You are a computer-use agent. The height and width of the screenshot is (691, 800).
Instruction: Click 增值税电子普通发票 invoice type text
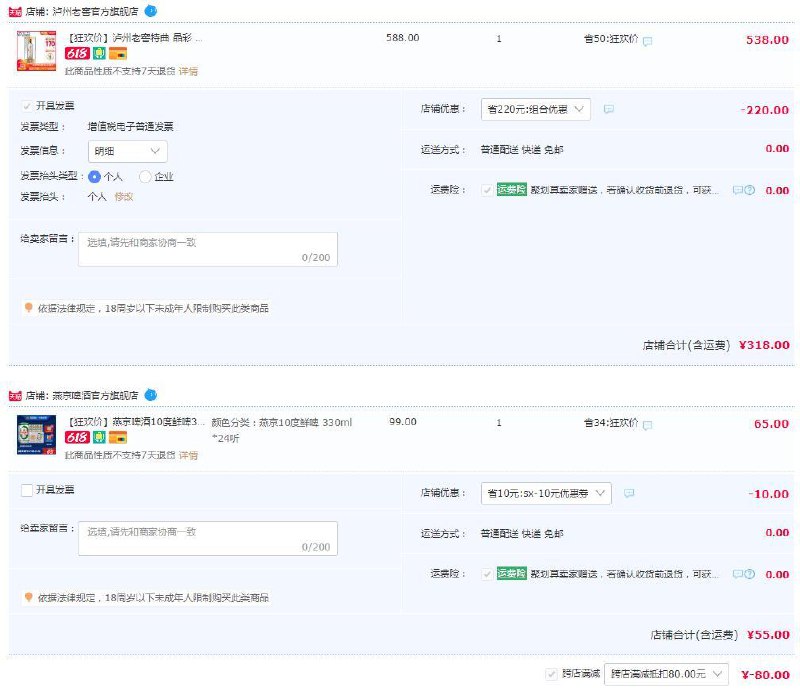pyautogui.click(x=131, y=127)
